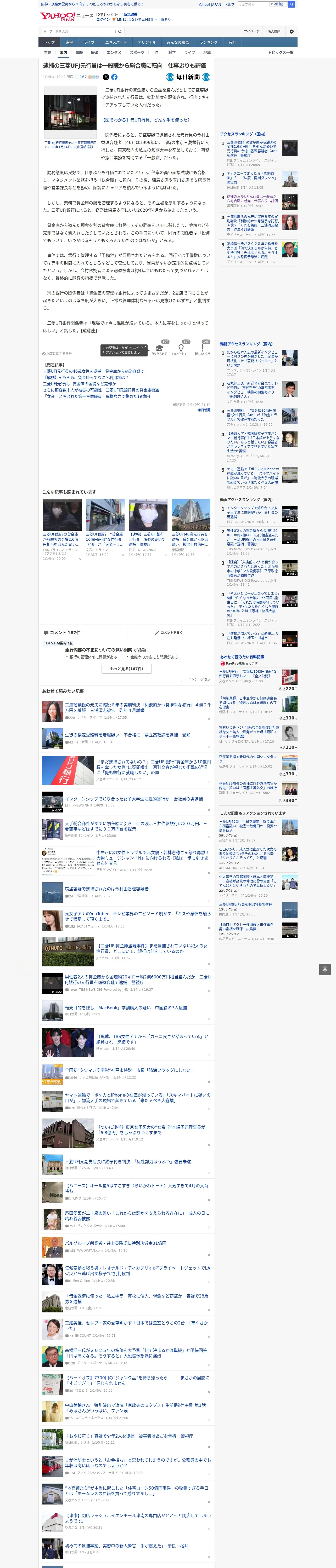Open トピックス一覧 link
Screen dimensions: 336x1568
pos(281,52)
